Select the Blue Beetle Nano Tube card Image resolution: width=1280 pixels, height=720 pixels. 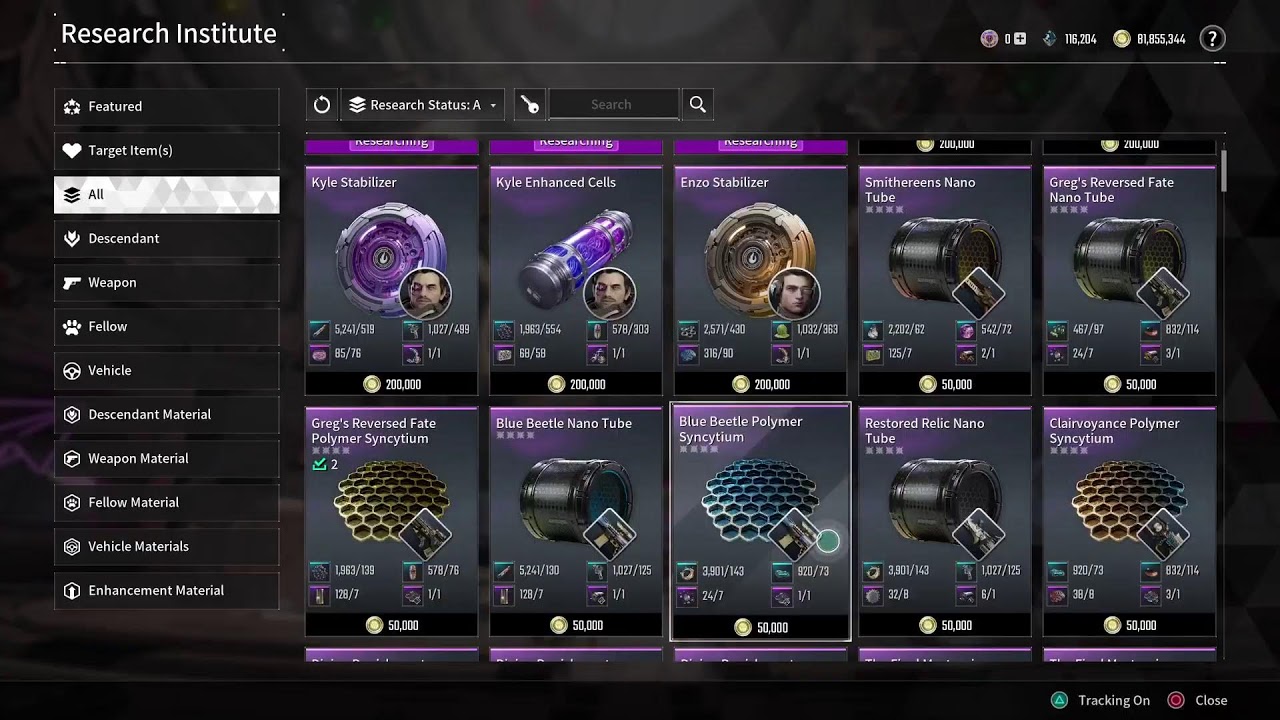tap(576, 522)
